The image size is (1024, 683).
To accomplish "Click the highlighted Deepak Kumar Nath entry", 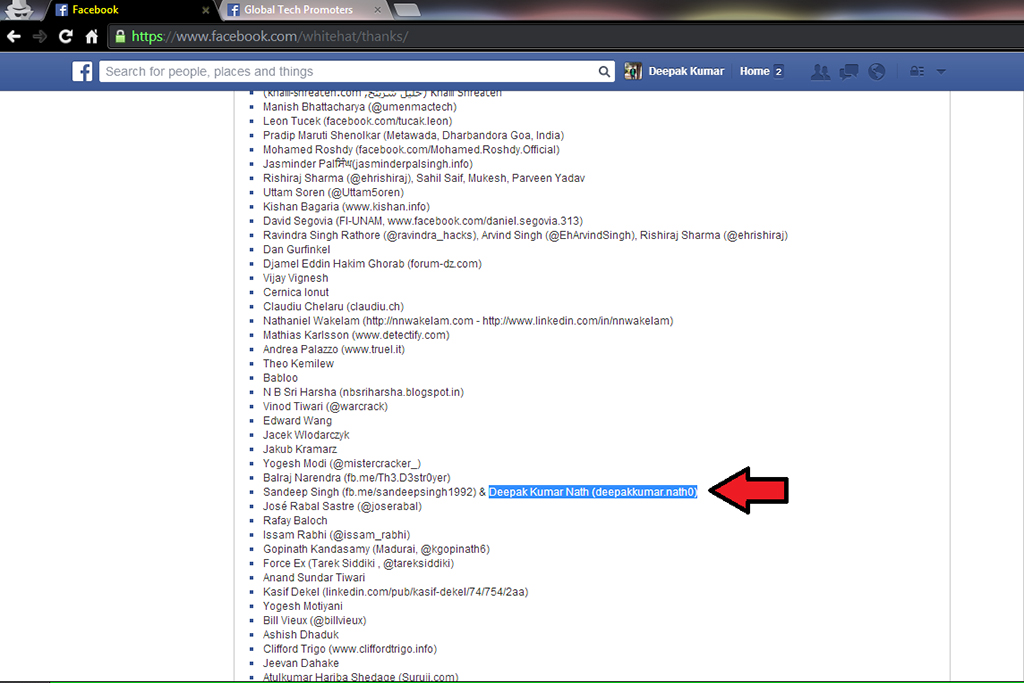I will (593, 492).
